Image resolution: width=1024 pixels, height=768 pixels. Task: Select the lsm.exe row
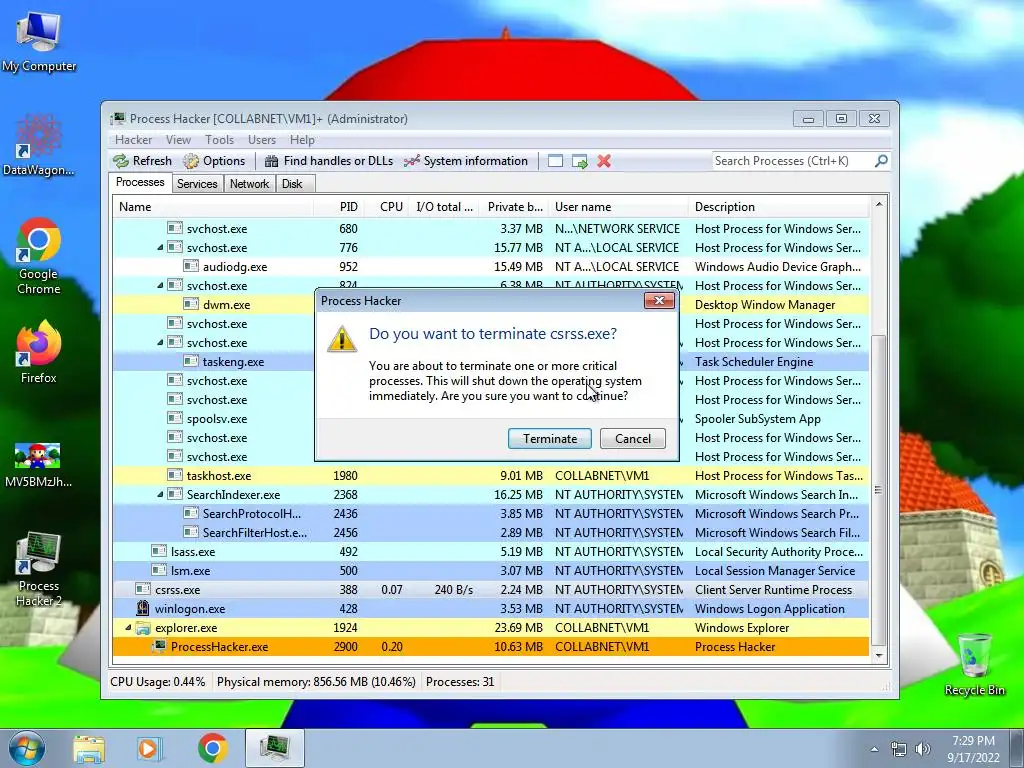click(491, 570)
